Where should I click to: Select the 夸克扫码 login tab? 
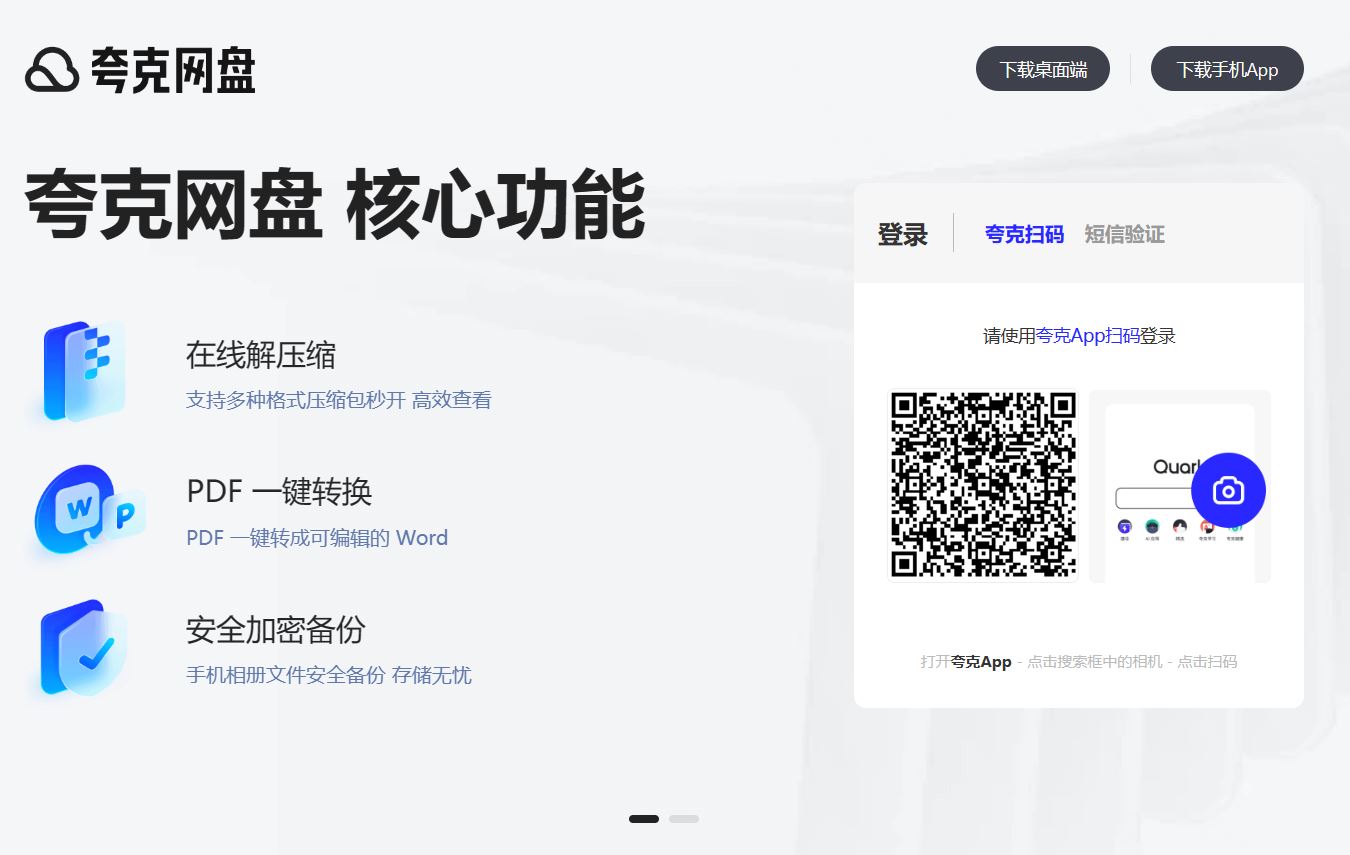[1023, 233]
